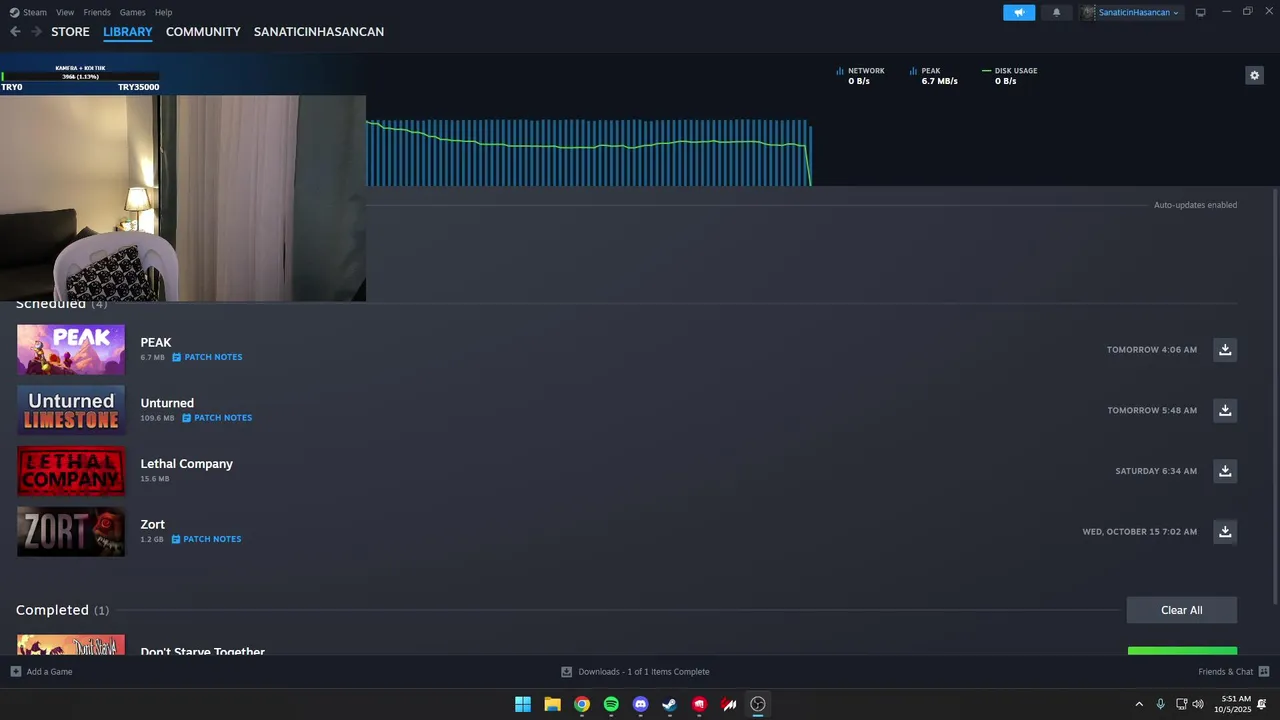Go forward with the navigation arrow
This screenshot has width=1280, height=720.
pyautogui.click(x=36, y=32)
